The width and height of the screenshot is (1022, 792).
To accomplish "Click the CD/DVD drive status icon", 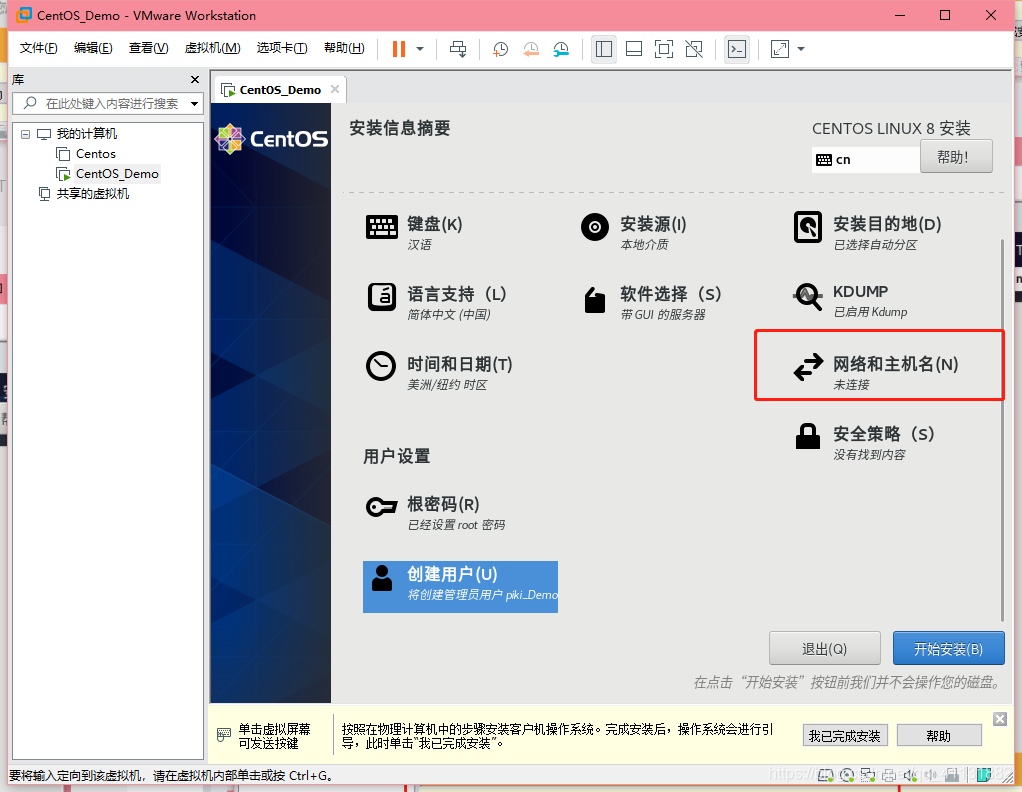I will pos(847,774).
